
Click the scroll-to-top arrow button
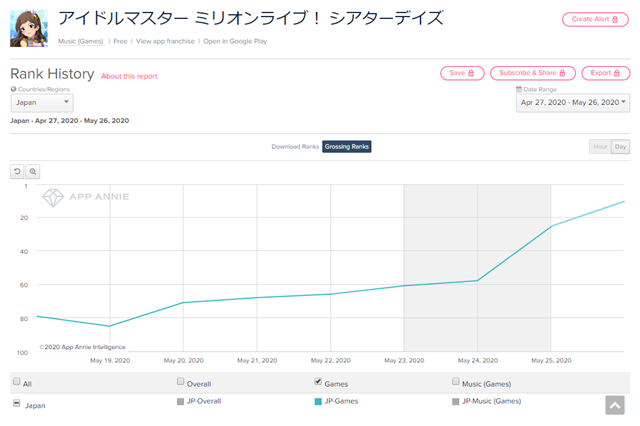pyautogui.click(x=615, y=405)
